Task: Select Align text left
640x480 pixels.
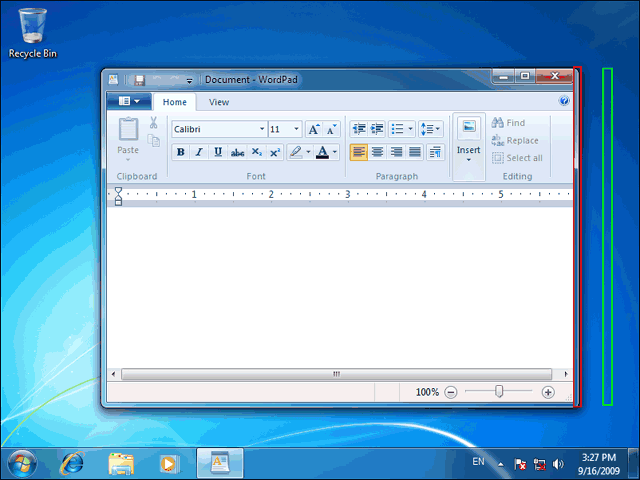Action: pos(359,152)
